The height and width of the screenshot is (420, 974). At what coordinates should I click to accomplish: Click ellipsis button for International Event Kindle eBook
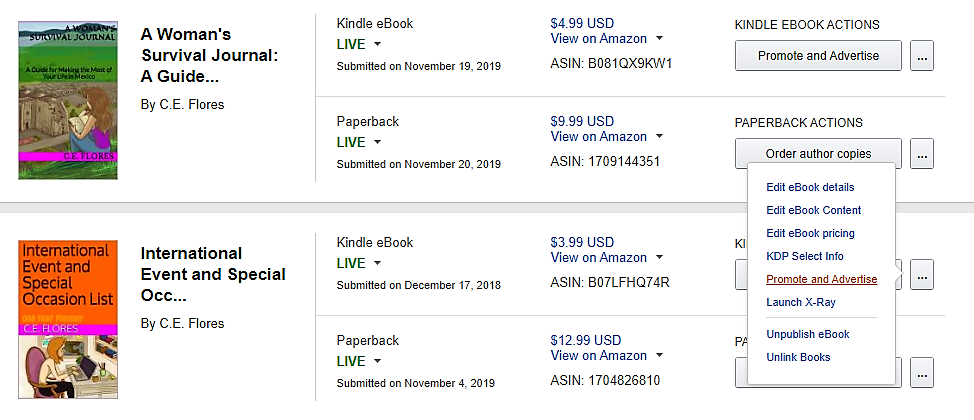pyautogui.click(x=921, y=273)
